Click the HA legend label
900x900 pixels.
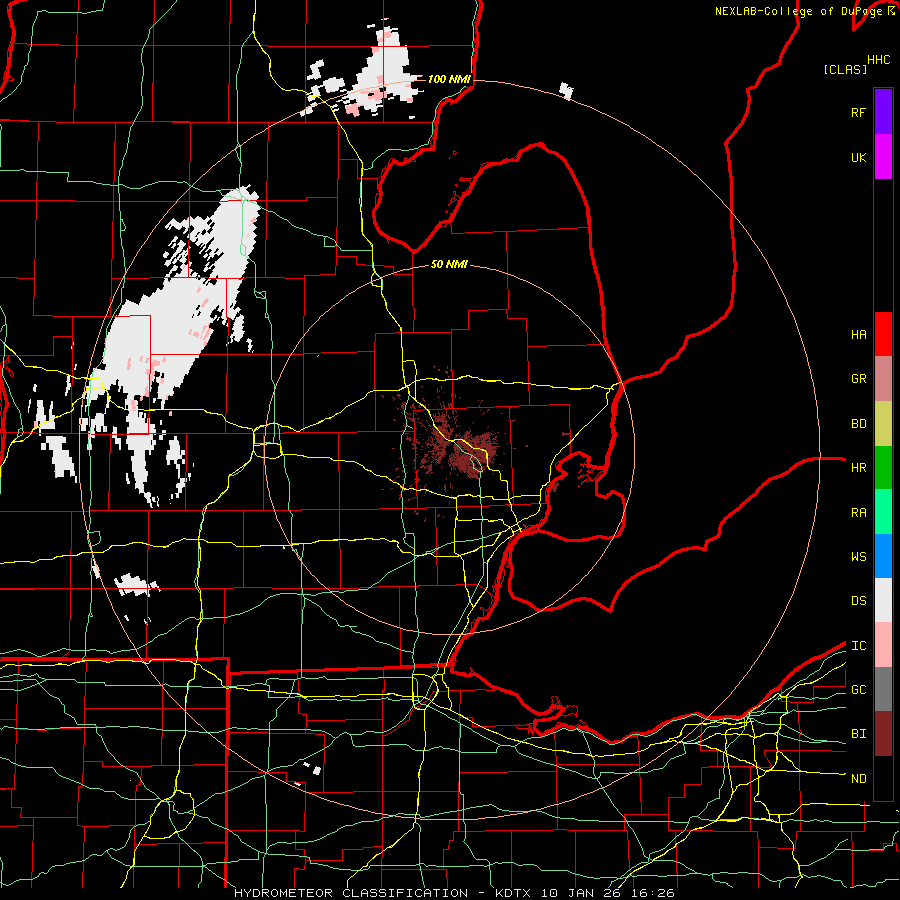858,334
